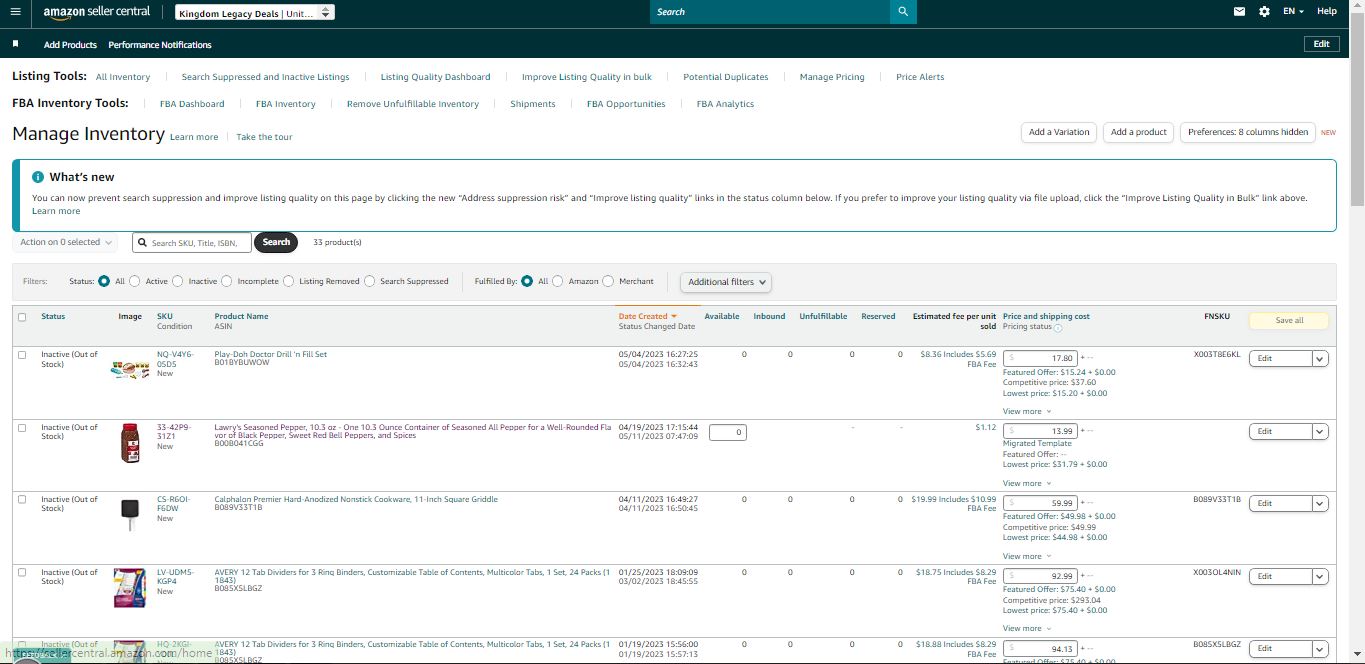Viewport: 1365px width, 664px height.
Task: Open the EN language dropdown
Action: pos(1293,12)
